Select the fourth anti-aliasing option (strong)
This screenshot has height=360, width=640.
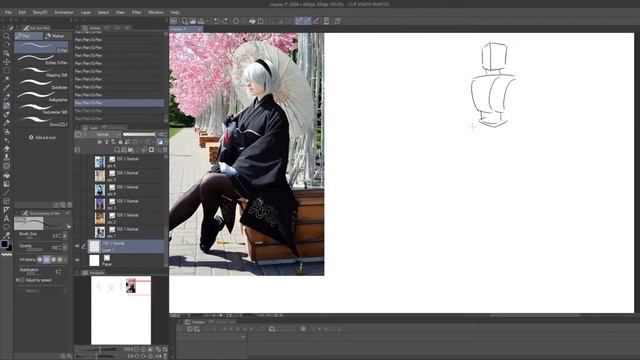pos(60,260)
